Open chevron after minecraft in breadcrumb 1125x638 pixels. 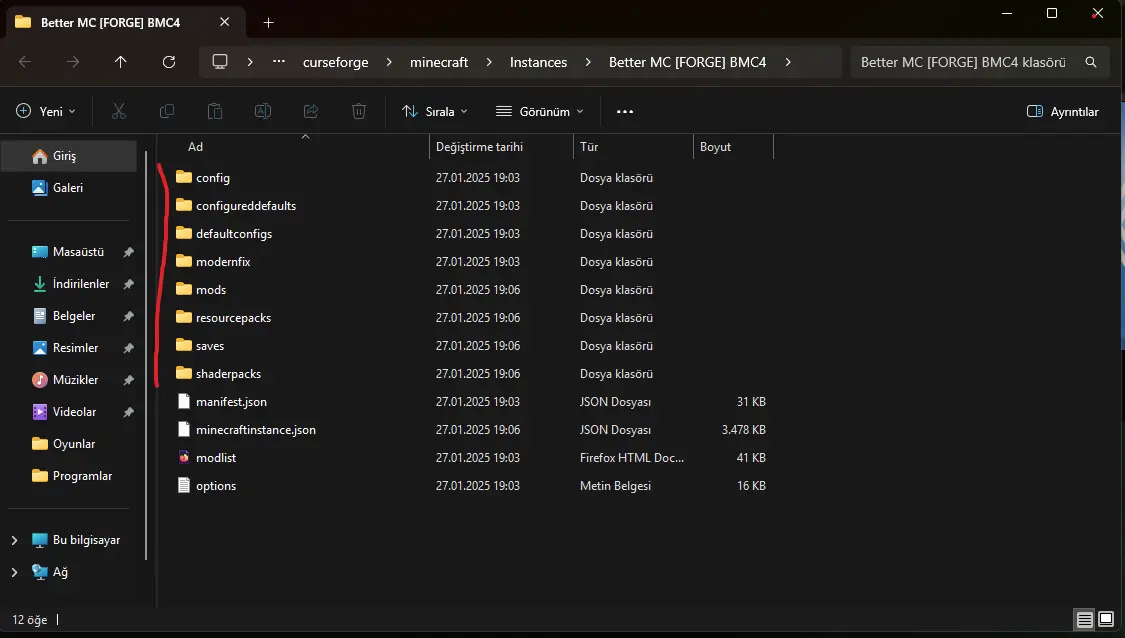(x=489, y=62)
